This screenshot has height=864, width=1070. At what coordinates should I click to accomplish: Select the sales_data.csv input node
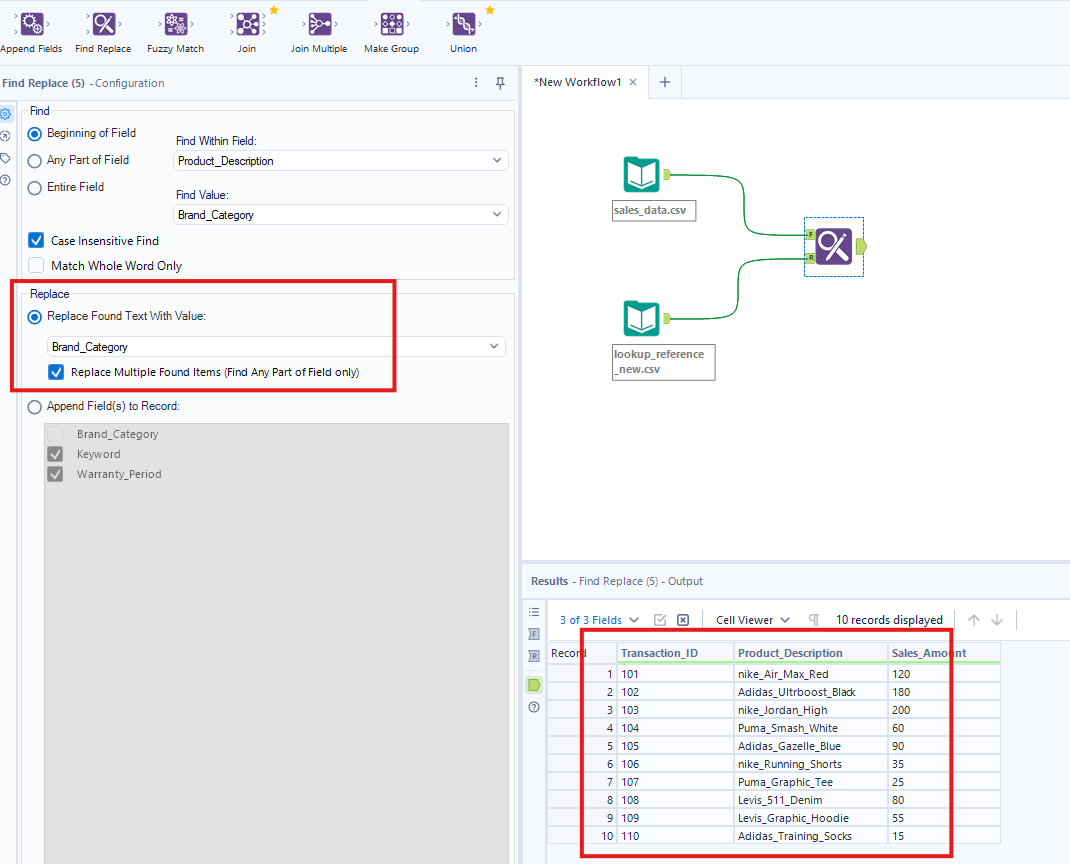click(641, 175)
